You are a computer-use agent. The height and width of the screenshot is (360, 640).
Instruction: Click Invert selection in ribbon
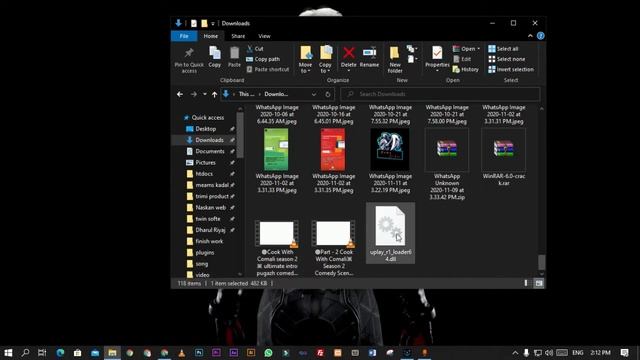click(511, 69)
